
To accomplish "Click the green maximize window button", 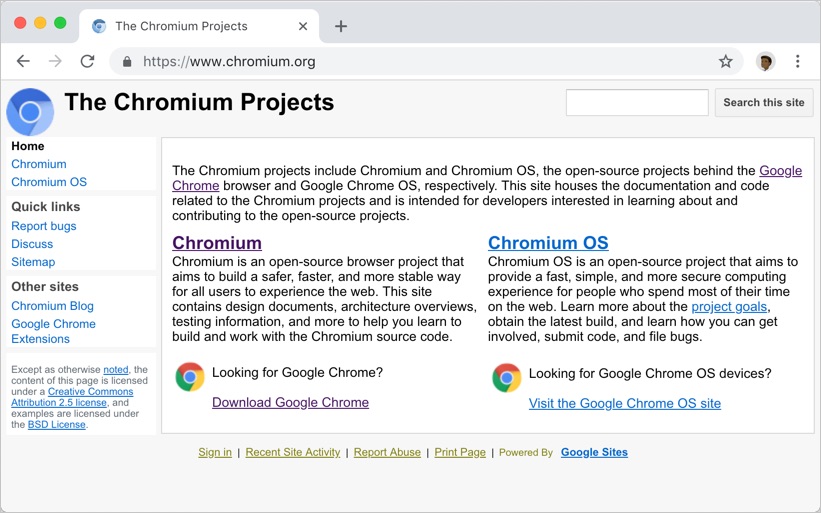I will pos(60,23).
